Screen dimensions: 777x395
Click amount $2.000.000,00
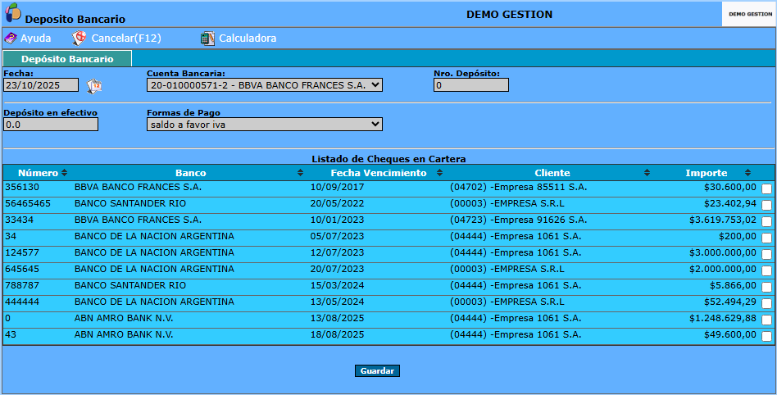click(723, 269)
